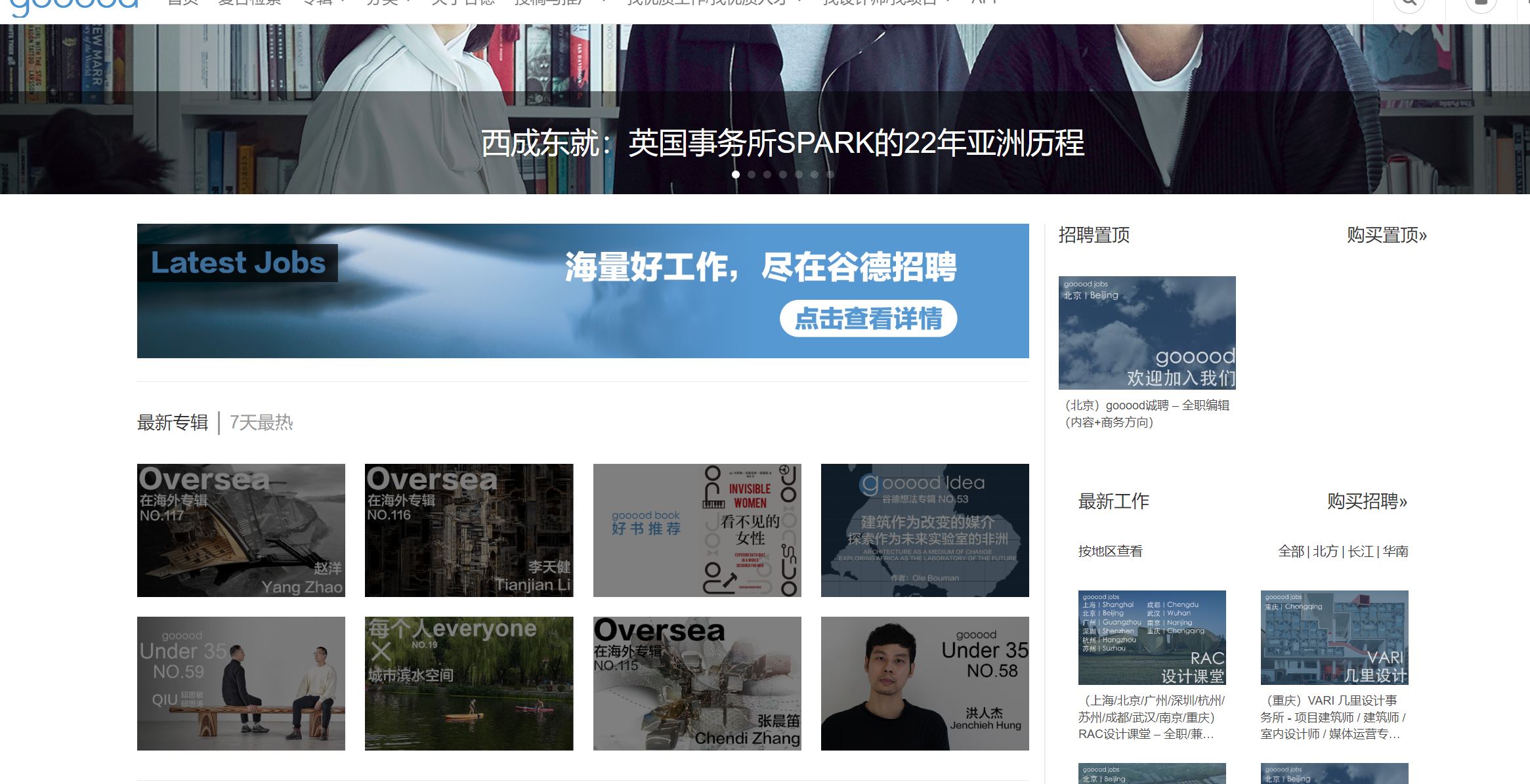
Task: Select the third carousel indicator dot
Action: point(767,175)
